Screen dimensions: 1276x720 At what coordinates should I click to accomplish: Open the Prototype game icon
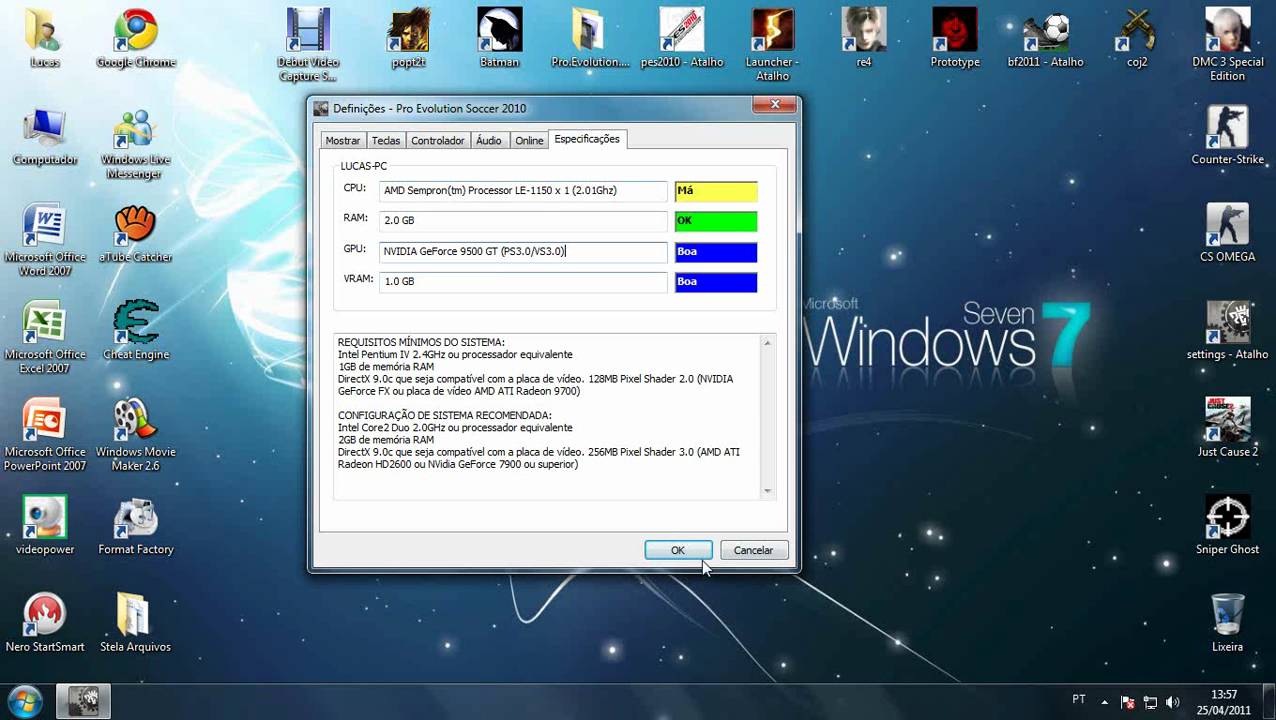pos(955,38)
